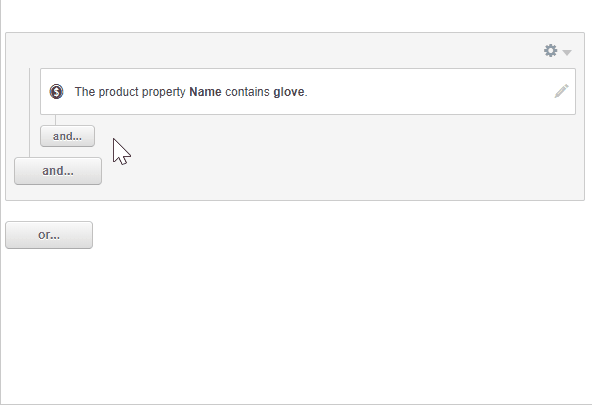The height and width of the screenshot is (405, 592).
Task: Open the dropdown arrow beside the gear
Action: 567,52
